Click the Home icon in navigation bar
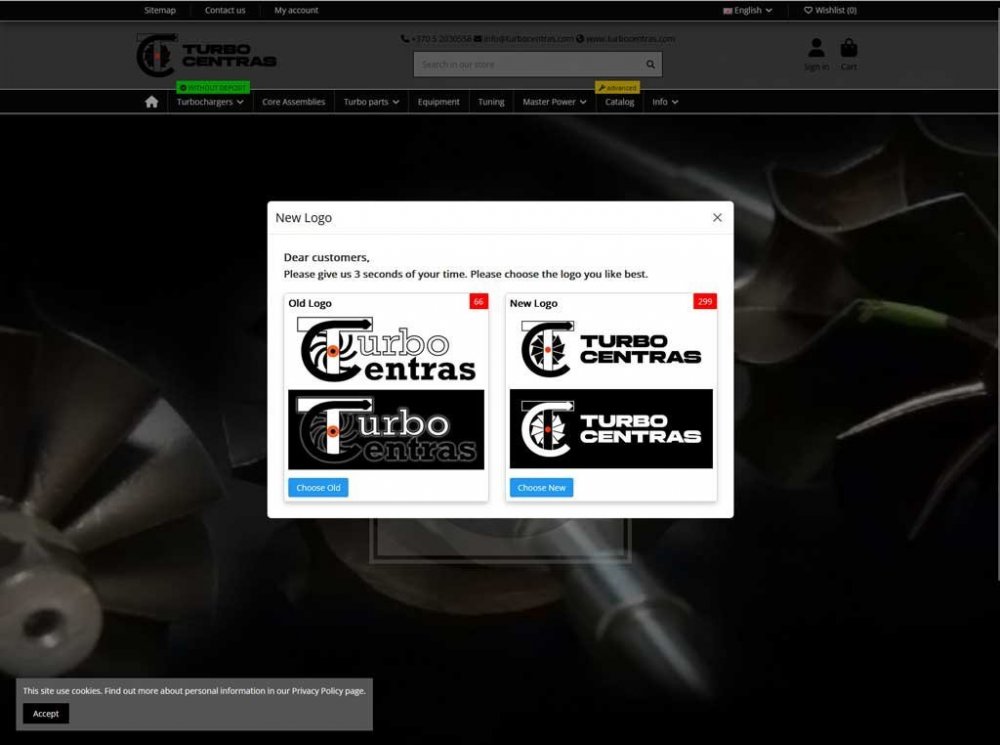This screenshot has height=745, width=1000. 151,102
